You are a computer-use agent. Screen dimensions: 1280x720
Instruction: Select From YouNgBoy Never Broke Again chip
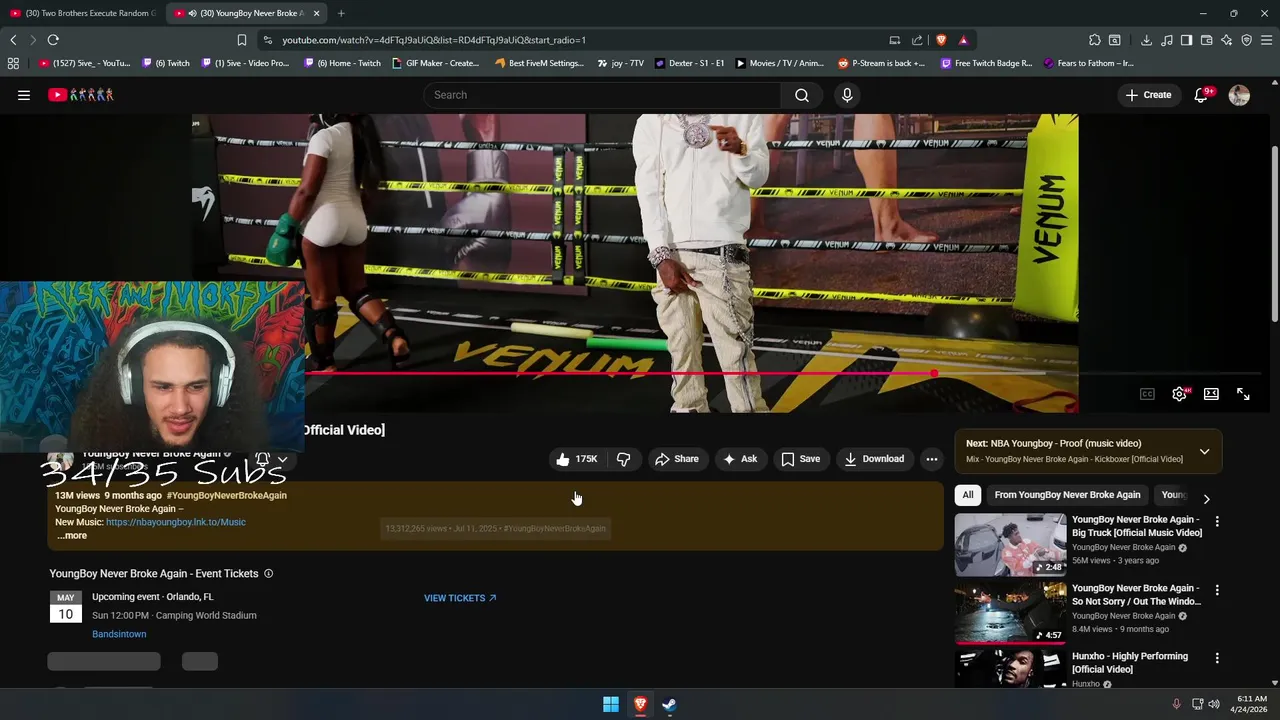1067,495
